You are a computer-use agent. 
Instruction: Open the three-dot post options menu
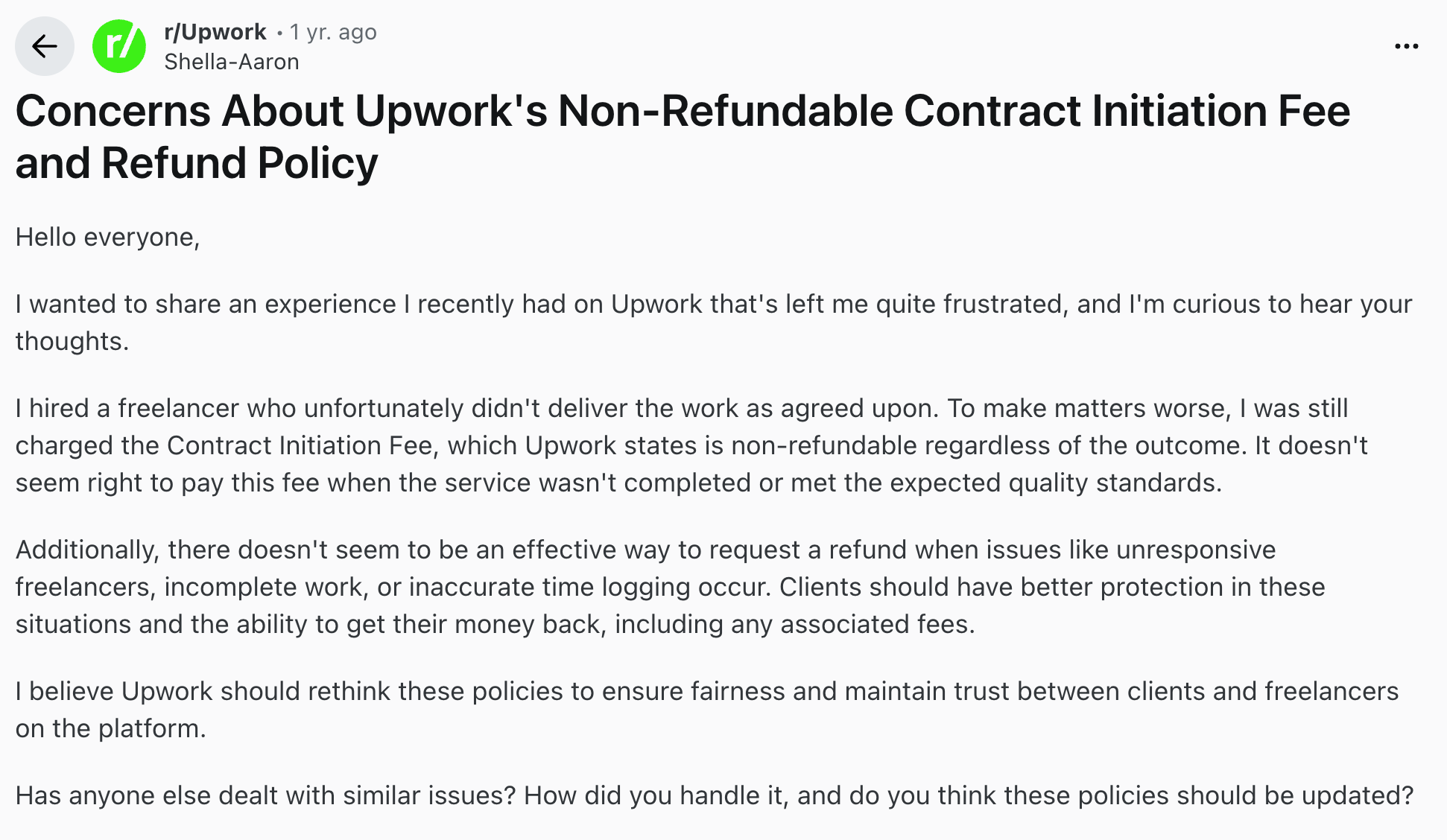click(x=1406, y=46)
